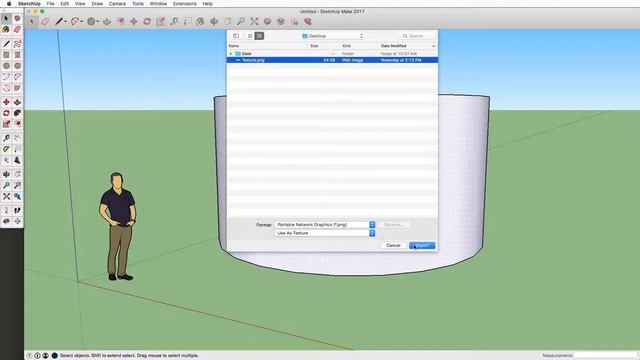This screenshot has width=640, height=360.
Task: Open the Use As Texture dropdown
Action: [x=325, y=233]
